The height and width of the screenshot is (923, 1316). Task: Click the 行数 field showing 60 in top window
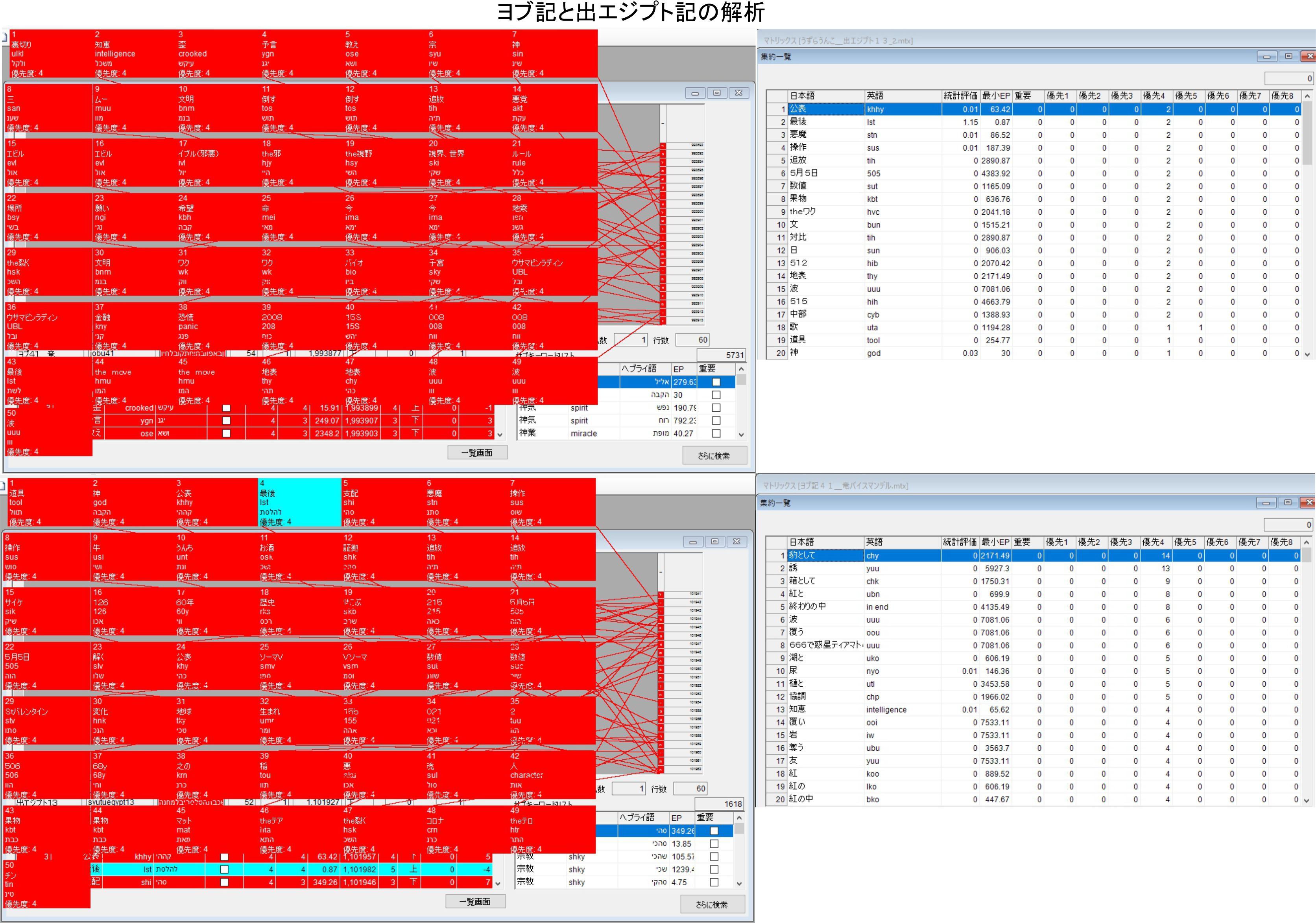pos(692,340)
